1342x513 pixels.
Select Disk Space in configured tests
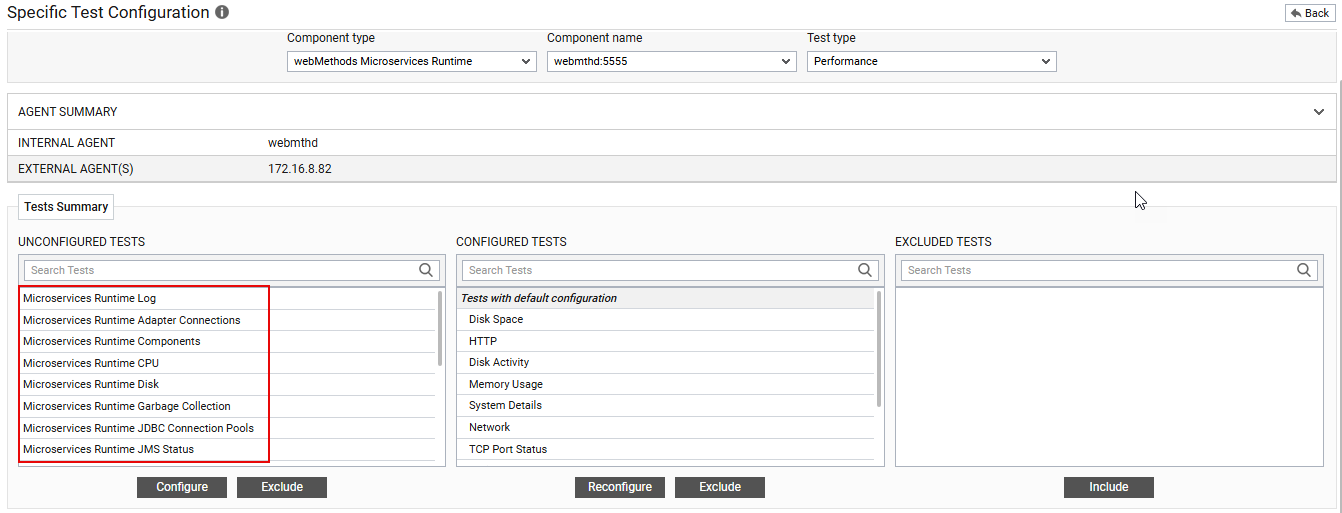pos(496,320)
